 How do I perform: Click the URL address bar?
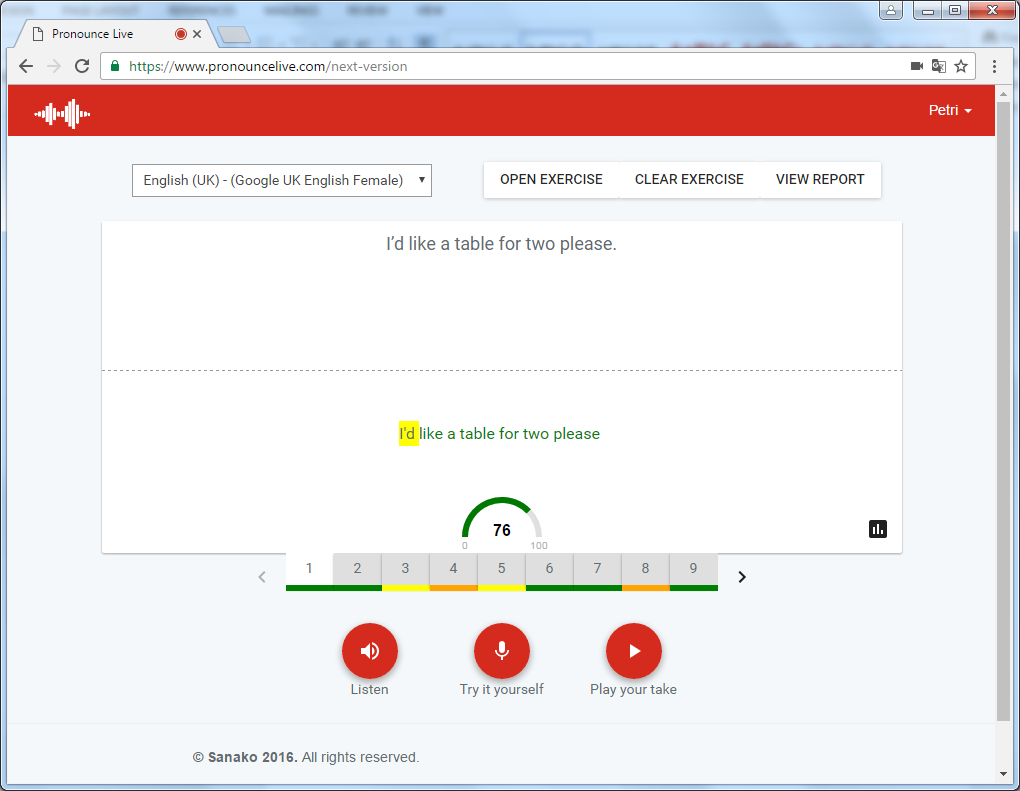(500, 66)
